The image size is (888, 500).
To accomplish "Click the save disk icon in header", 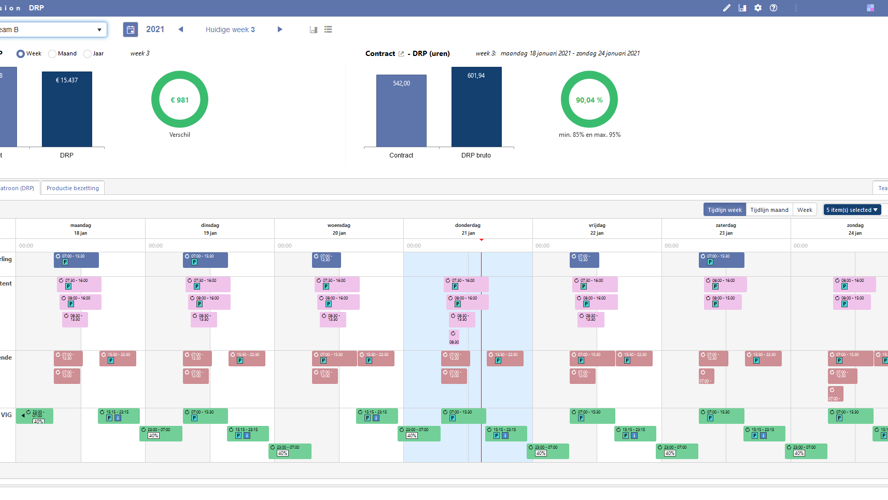I will [x=742, y=8].
